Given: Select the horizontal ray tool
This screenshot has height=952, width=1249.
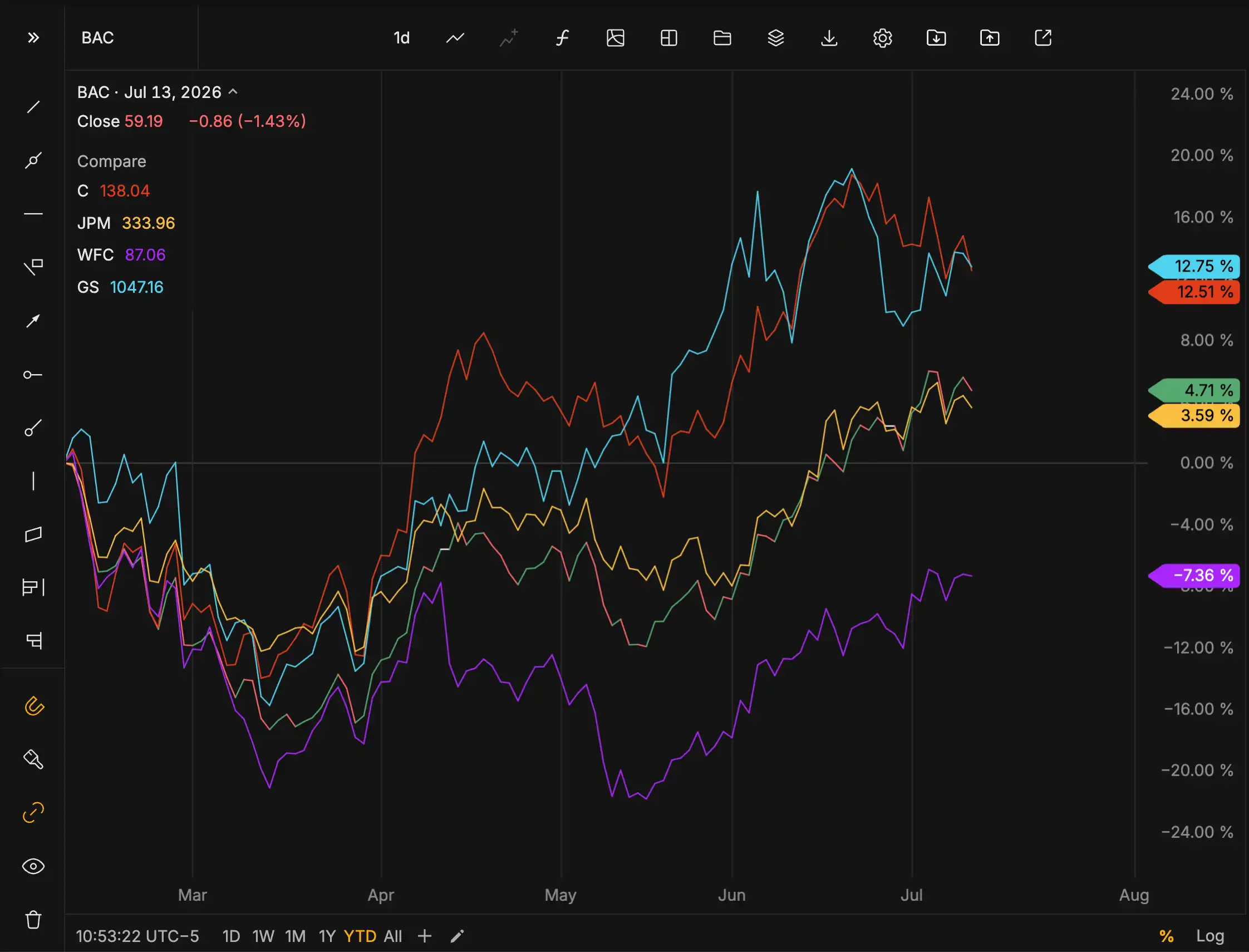Looking at the screenshot, I should pyautogui.click(x=33, y=375).
